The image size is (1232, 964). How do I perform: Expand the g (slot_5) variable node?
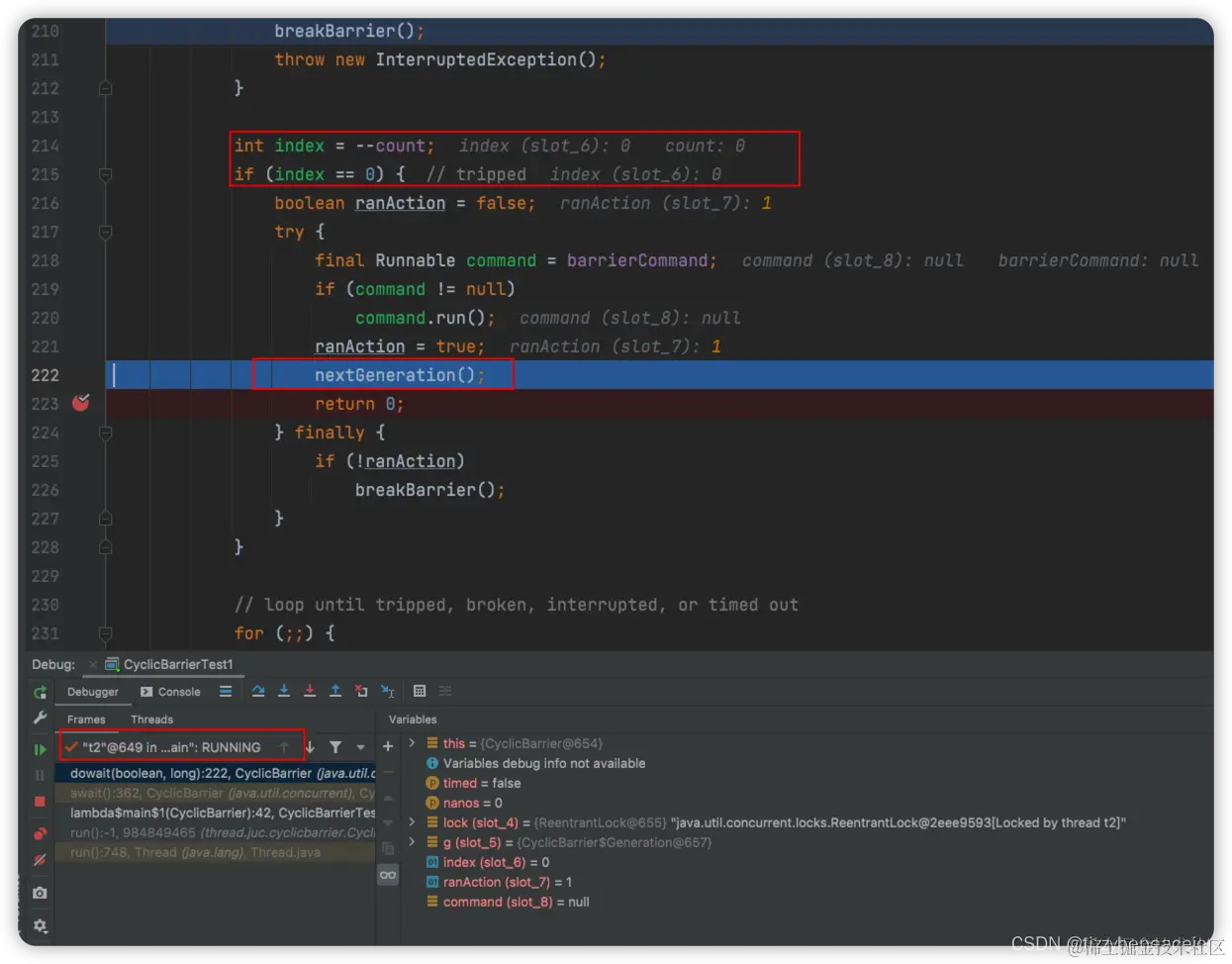tap(413, 841)
